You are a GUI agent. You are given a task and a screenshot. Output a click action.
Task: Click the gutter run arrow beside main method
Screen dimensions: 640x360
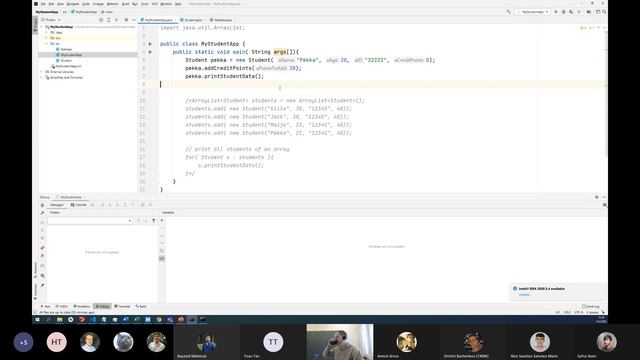pos(150,52)
